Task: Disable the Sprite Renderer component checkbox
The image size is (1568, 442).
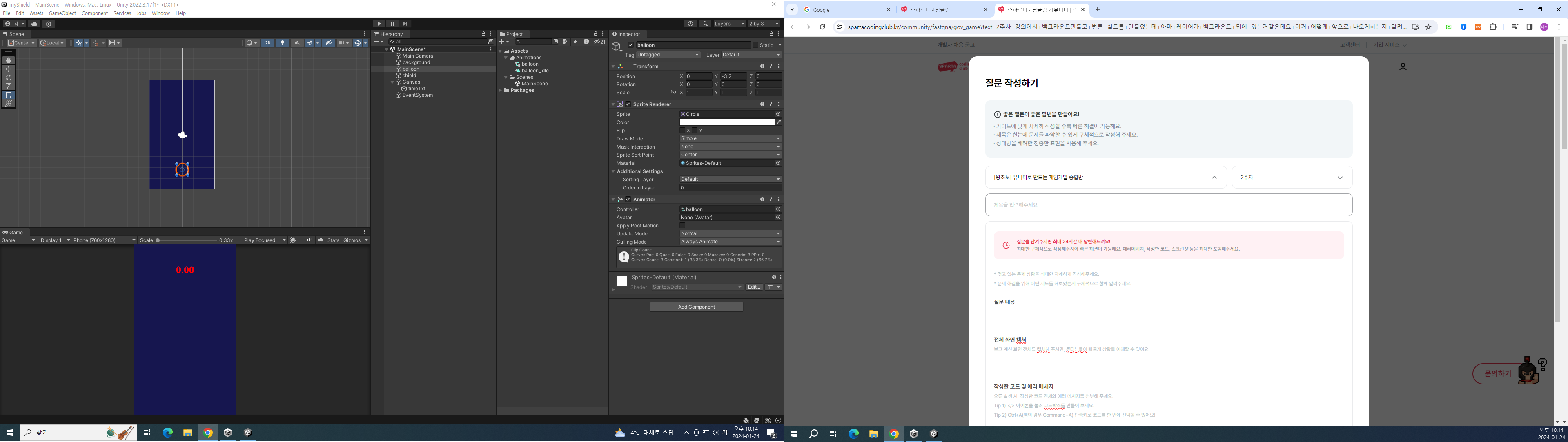Action: [628, 104]
